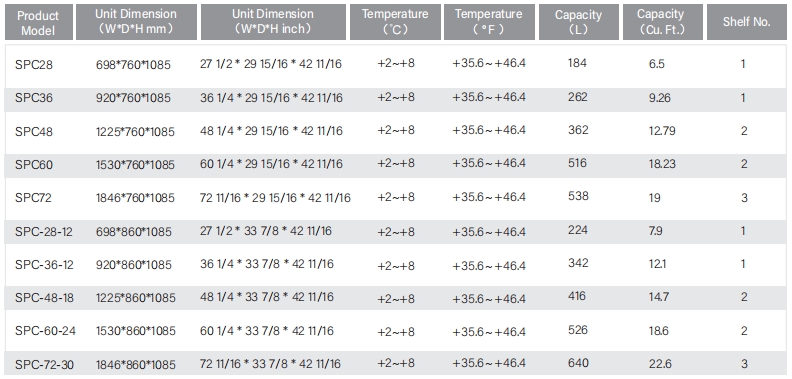The width and height of the screenshot is (792, 379).
Task: Select the SPC36 model name
Action: click(34, 98)
